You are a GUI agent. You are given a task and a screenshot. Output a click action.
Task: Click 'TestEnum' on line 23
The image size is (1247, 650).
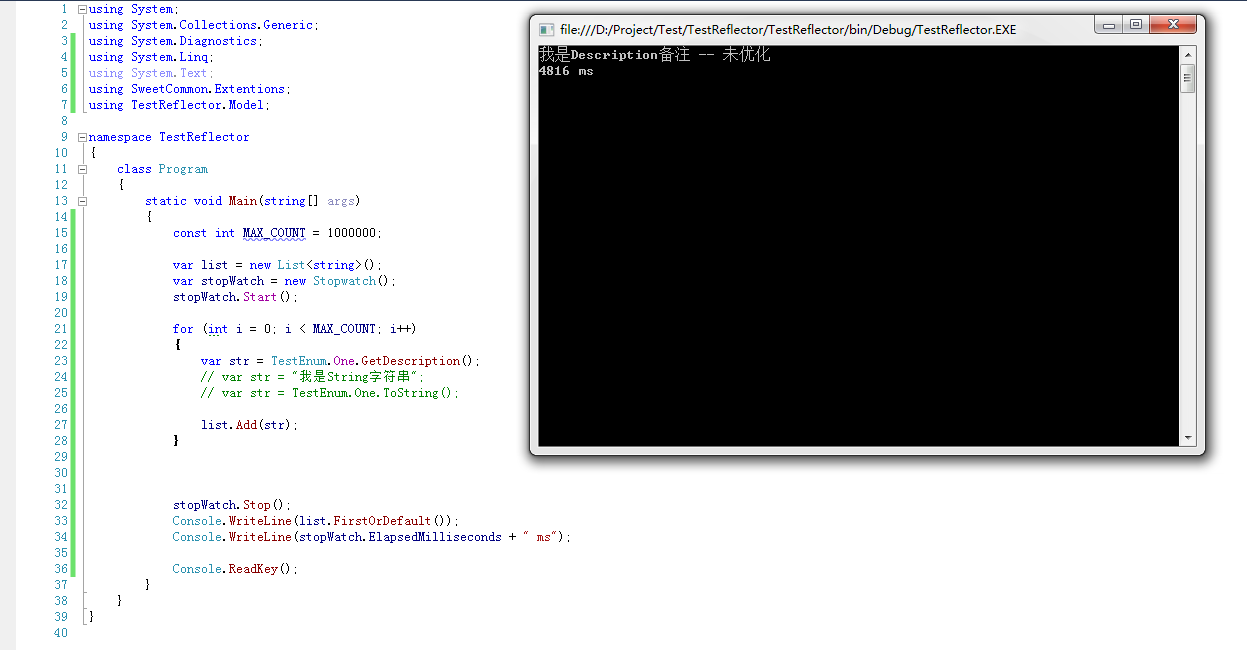(299, 361)
